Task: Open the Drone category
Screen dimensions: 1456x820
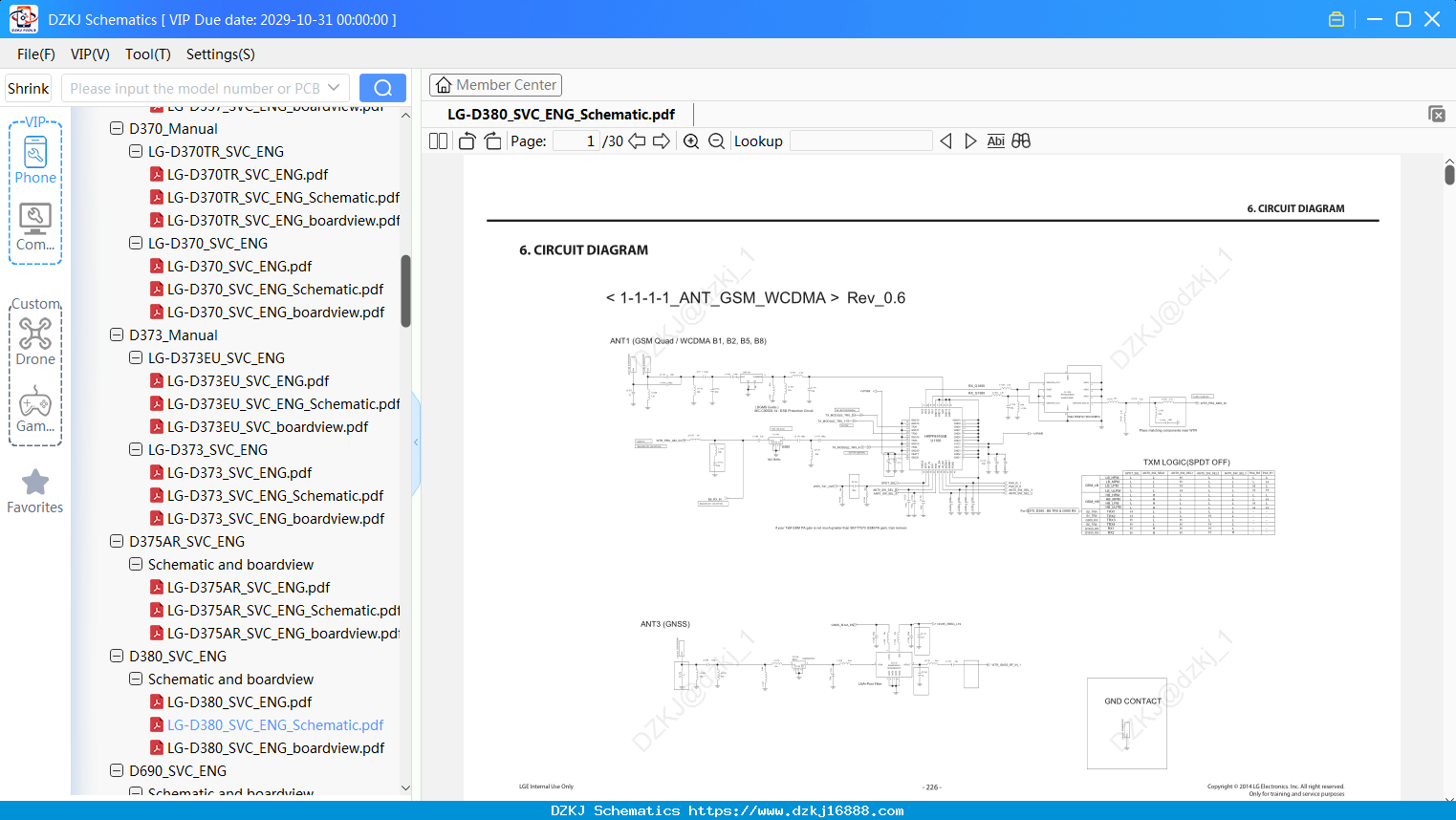Action: 35,341
